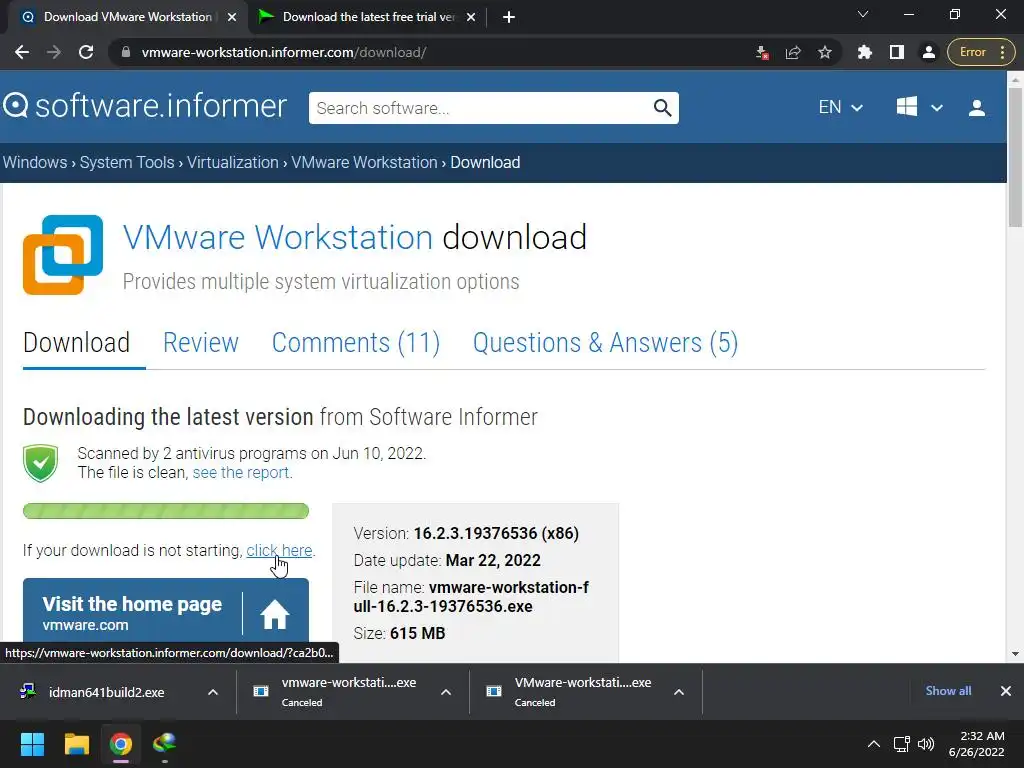Viewport: 1024px width, 768px height.
Task: Open File Explorer from taskbar
Action: pyautogui.click(x=76, y=744)
